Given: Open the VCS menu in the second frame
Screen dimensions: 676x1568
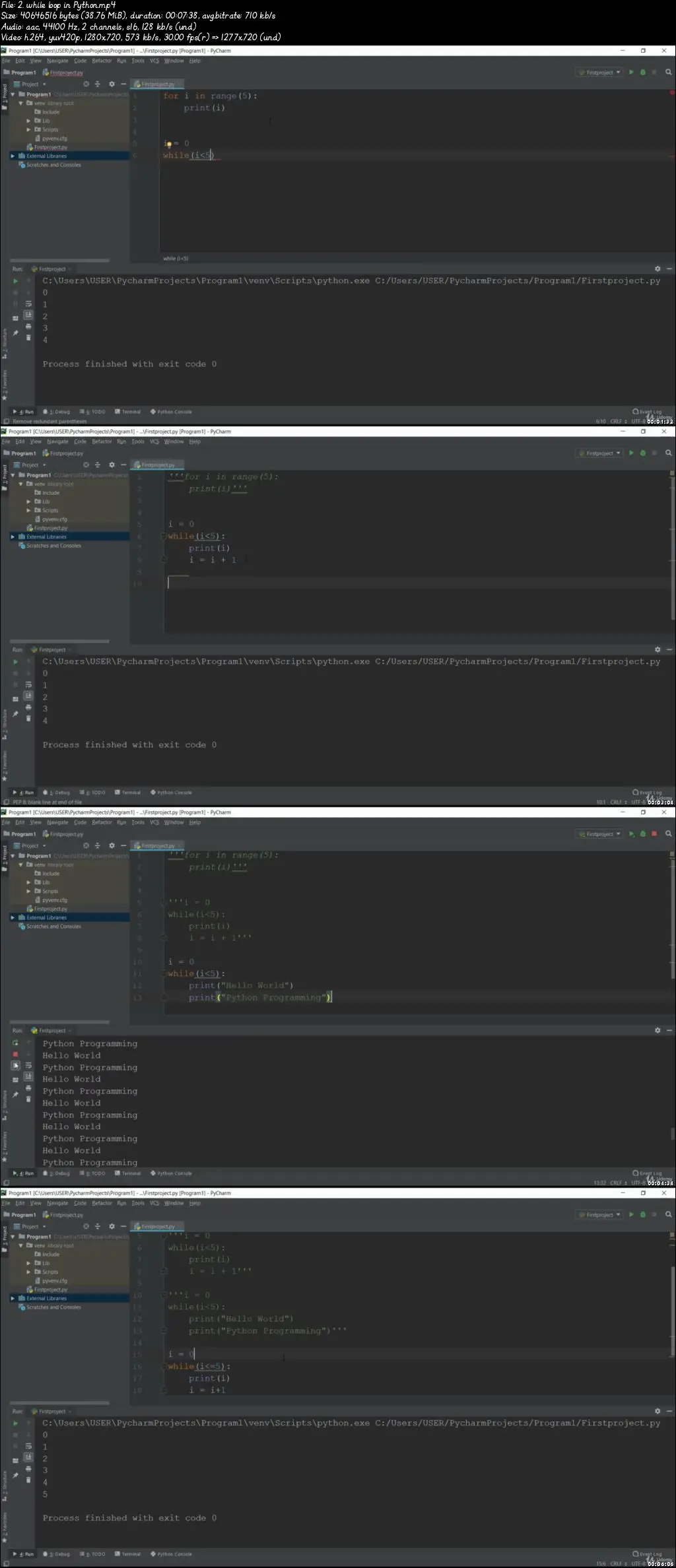Looking at the screenshot, I should pyautogui.click(x=154, y=441).
